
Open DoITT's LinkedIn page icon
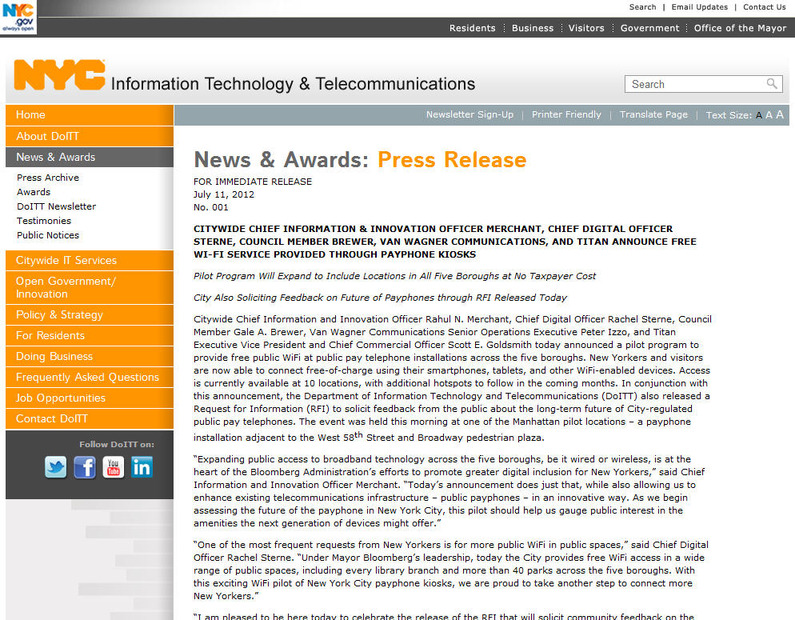pyautogui.click(x=142, y=467)
